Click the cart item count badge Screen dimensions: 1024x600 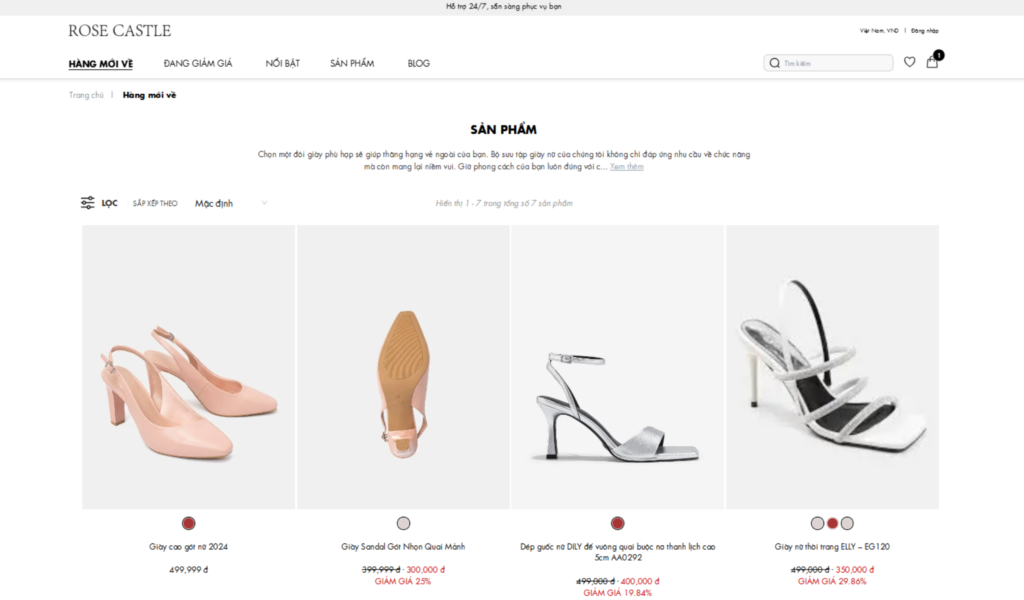click(x=938, y=55)
